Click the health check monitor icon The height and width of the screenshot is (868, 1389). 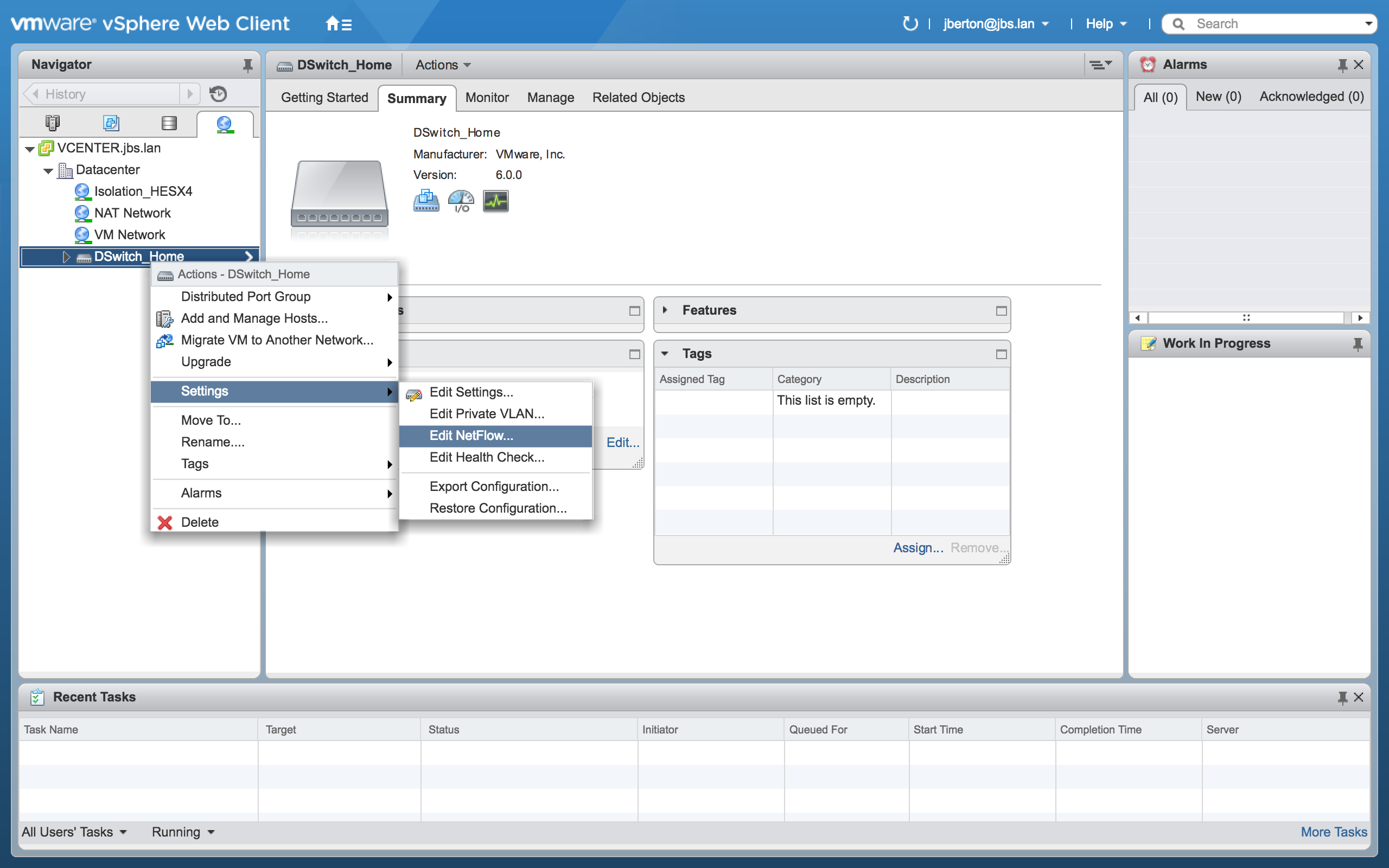[x=495, y=201]
